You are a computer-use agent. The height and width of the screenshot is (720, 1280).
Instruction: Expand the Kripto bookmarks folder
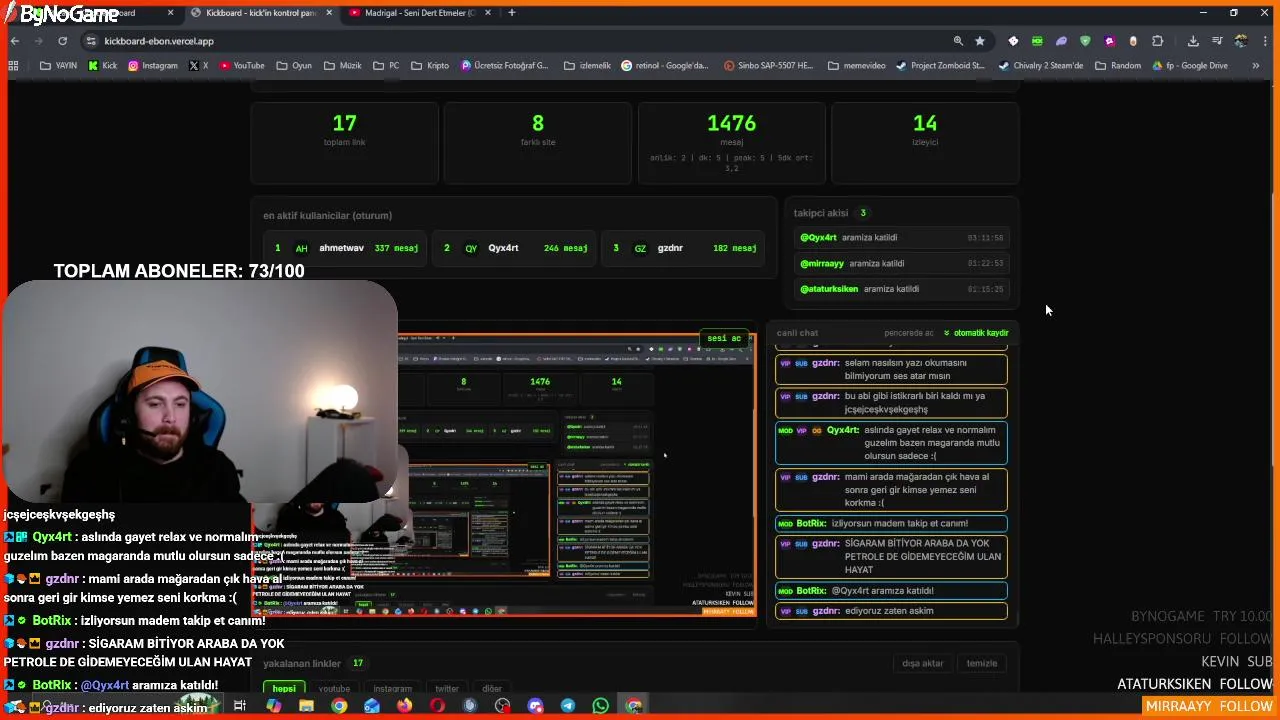430,66
